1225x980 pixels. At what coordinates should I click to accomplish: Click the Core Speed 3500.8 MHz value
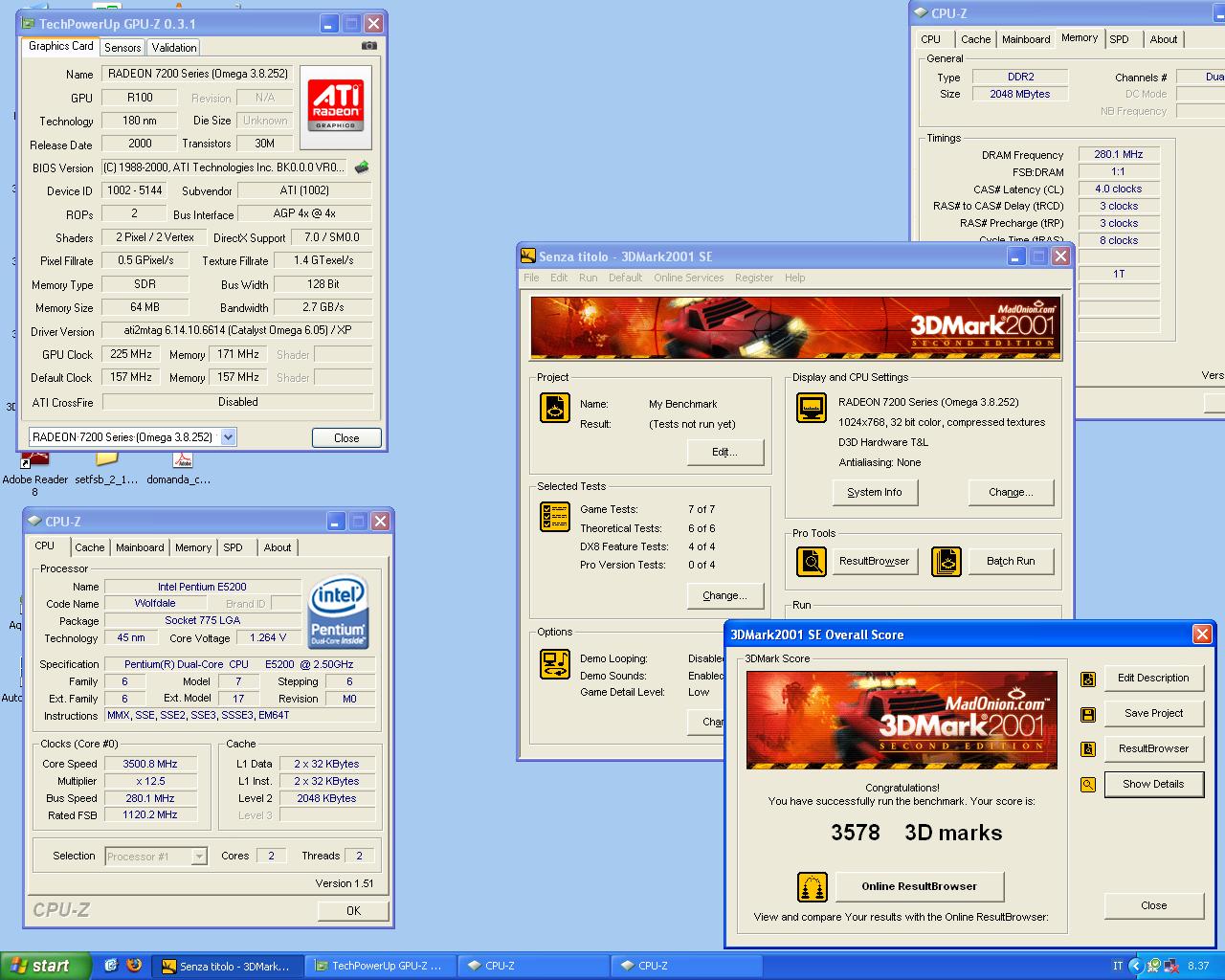[x=150, y=764]
